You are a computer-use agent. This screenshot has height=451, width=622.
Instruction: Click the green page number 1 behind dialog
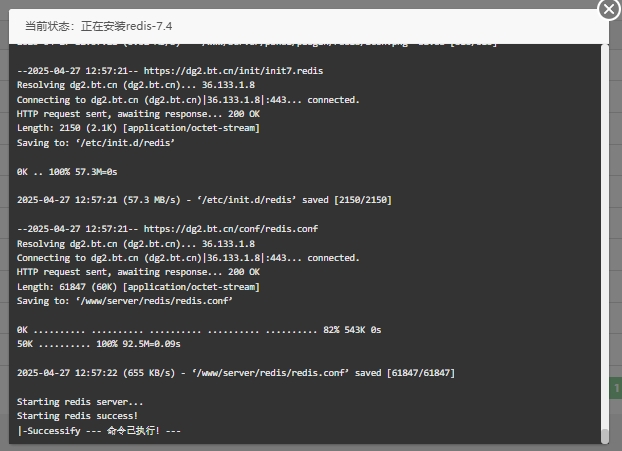point(616,388)
